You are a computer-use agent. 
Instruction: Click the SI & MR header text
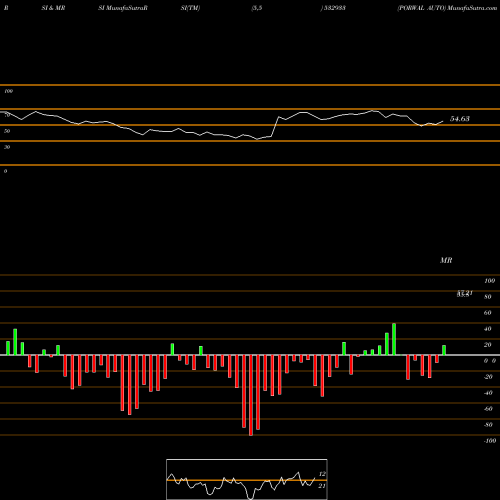coord(53,8)
